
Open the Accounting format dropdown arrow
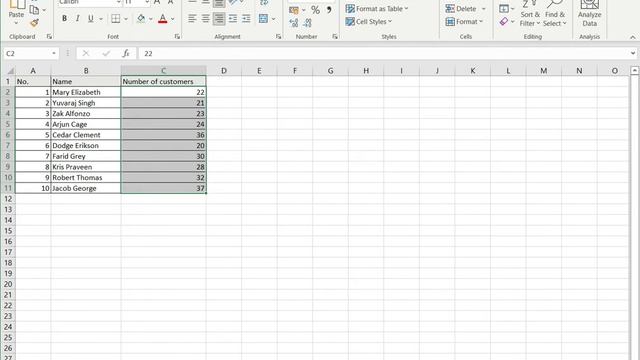click(x=304, y=10)
